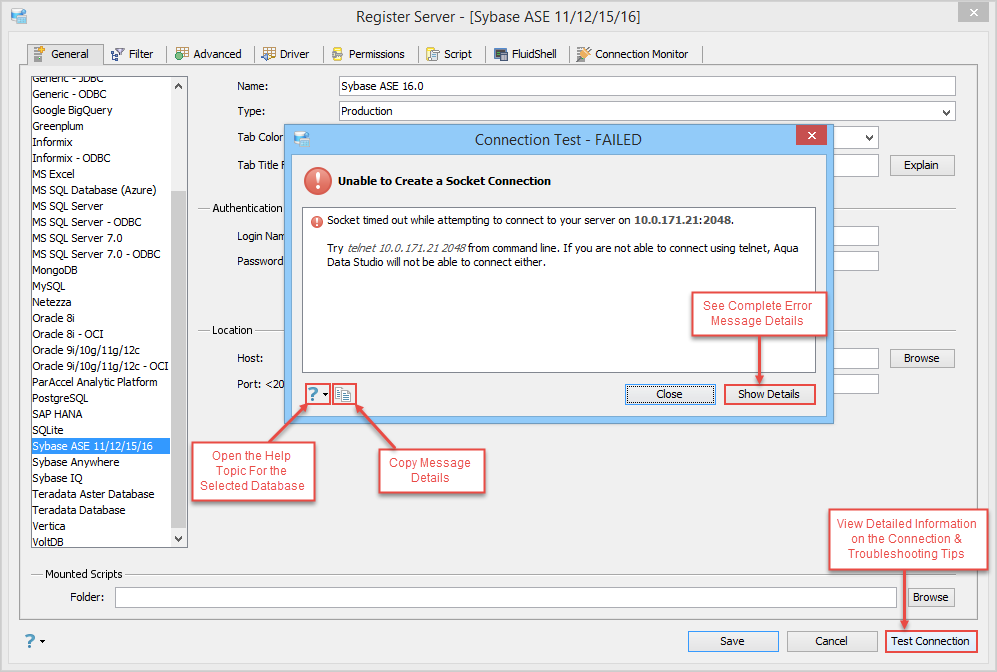Select MongoDB in the database list
The width and height of the screenshot is (997, 672).
tap(55, 270)
